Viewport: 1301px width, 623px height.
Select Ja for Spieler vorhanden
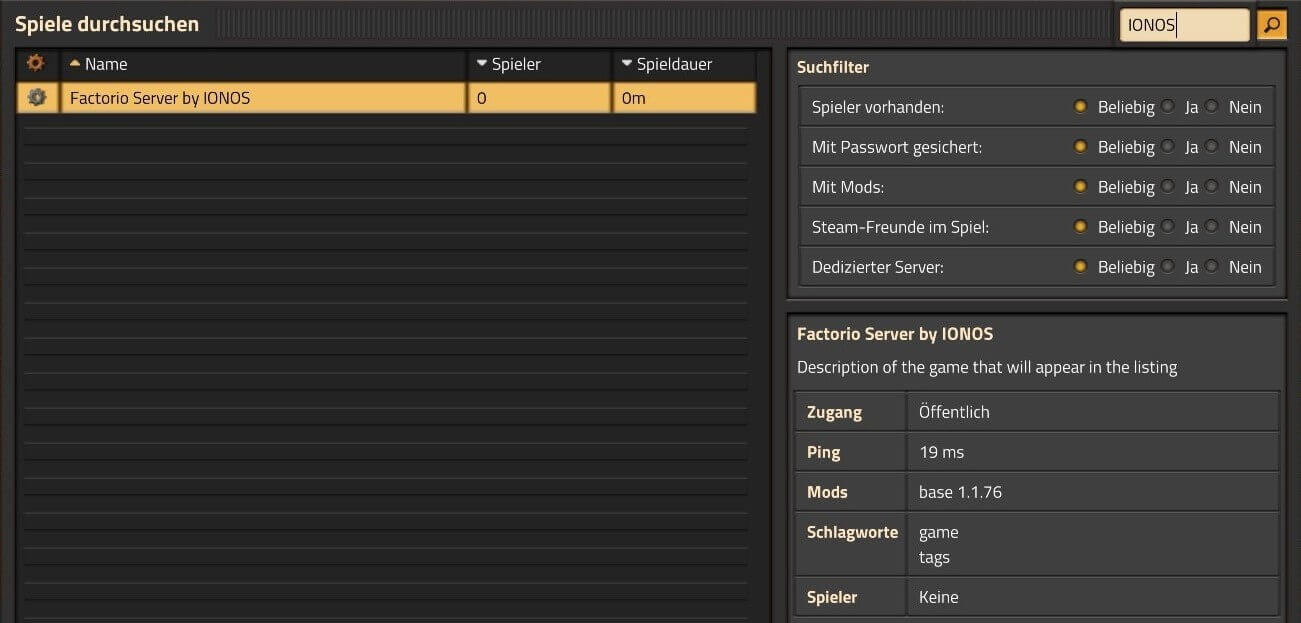click(1167, 107)
